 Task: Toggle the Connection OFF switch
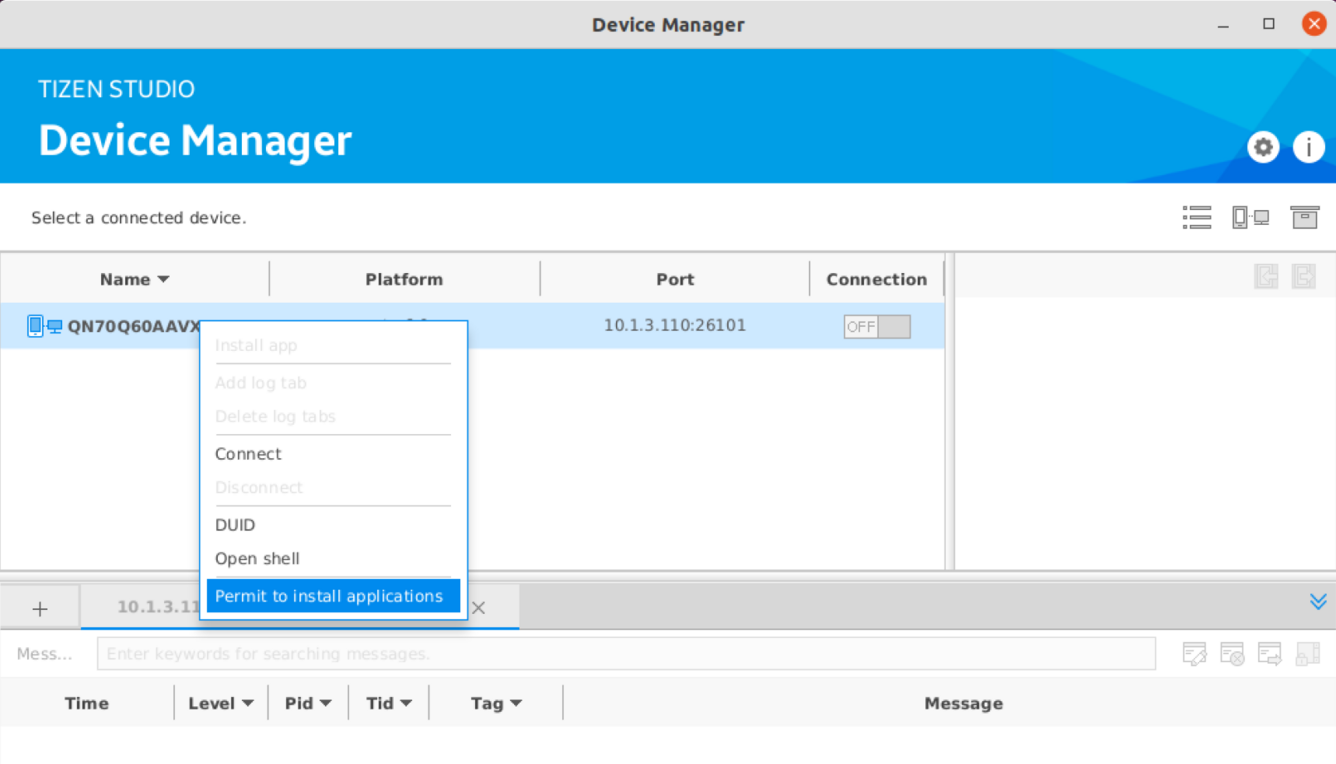click(x=876, y=326)
